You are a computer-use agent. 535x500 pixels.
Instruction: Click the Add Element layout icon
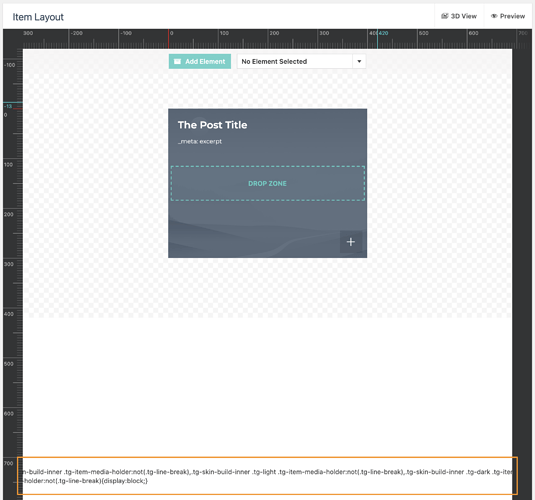point(177,61)
